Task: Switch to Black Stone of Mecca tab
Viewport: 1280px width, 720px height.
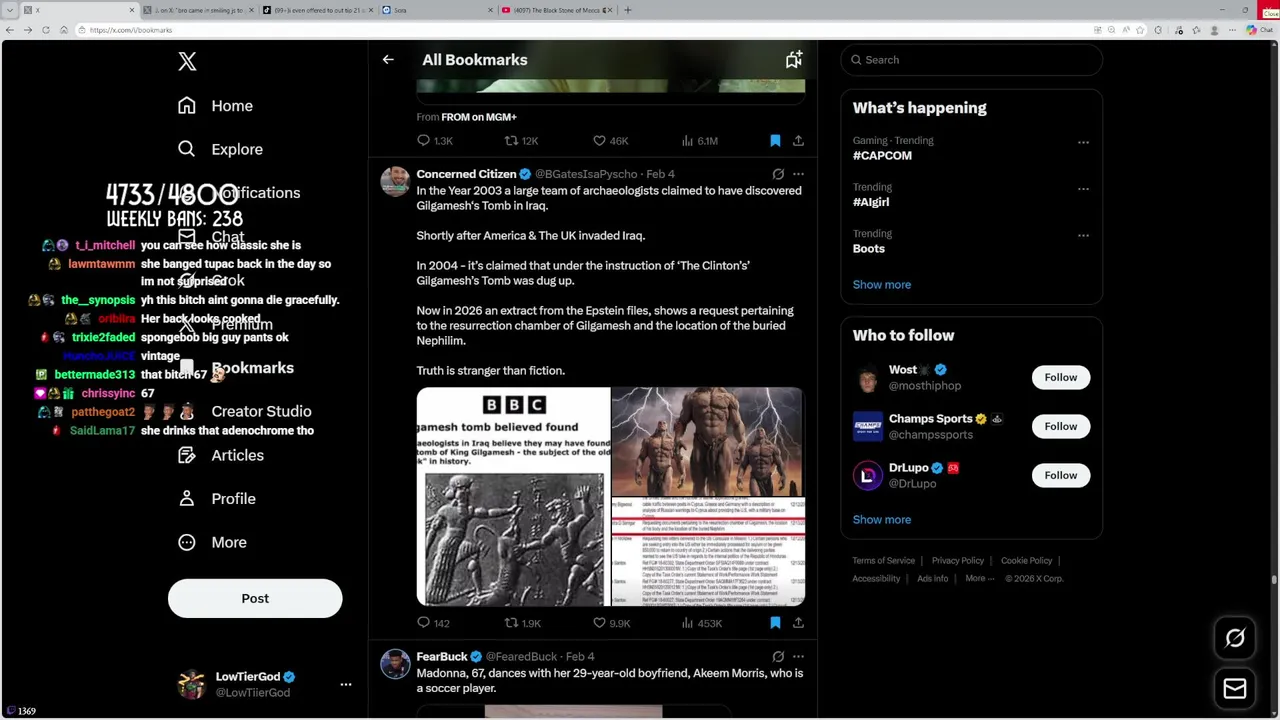Action: click(x=555, y=10)
